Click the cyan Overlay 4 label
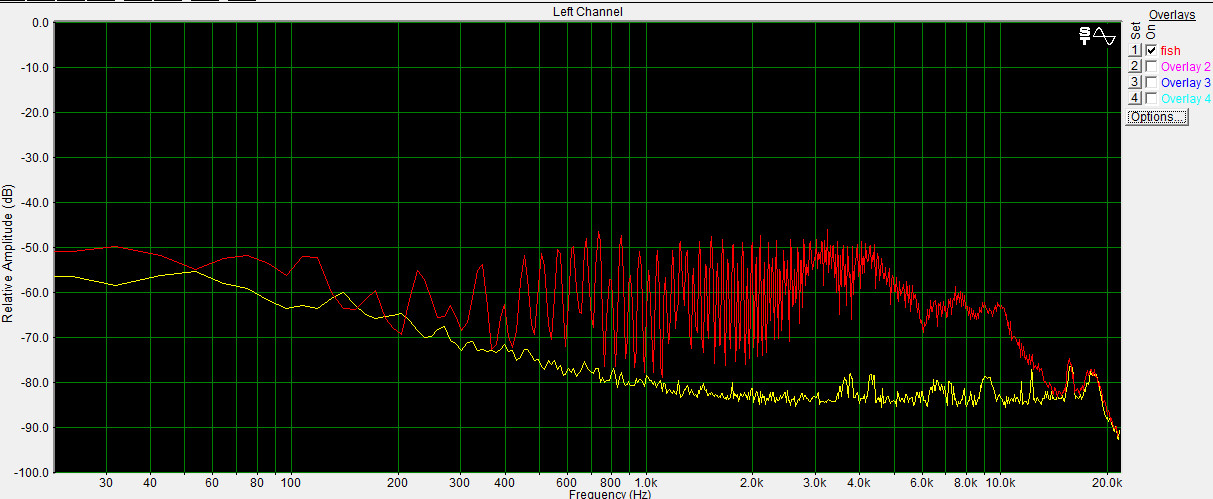This screenshot has height=499, width=1213. (x=1185, y=98)
